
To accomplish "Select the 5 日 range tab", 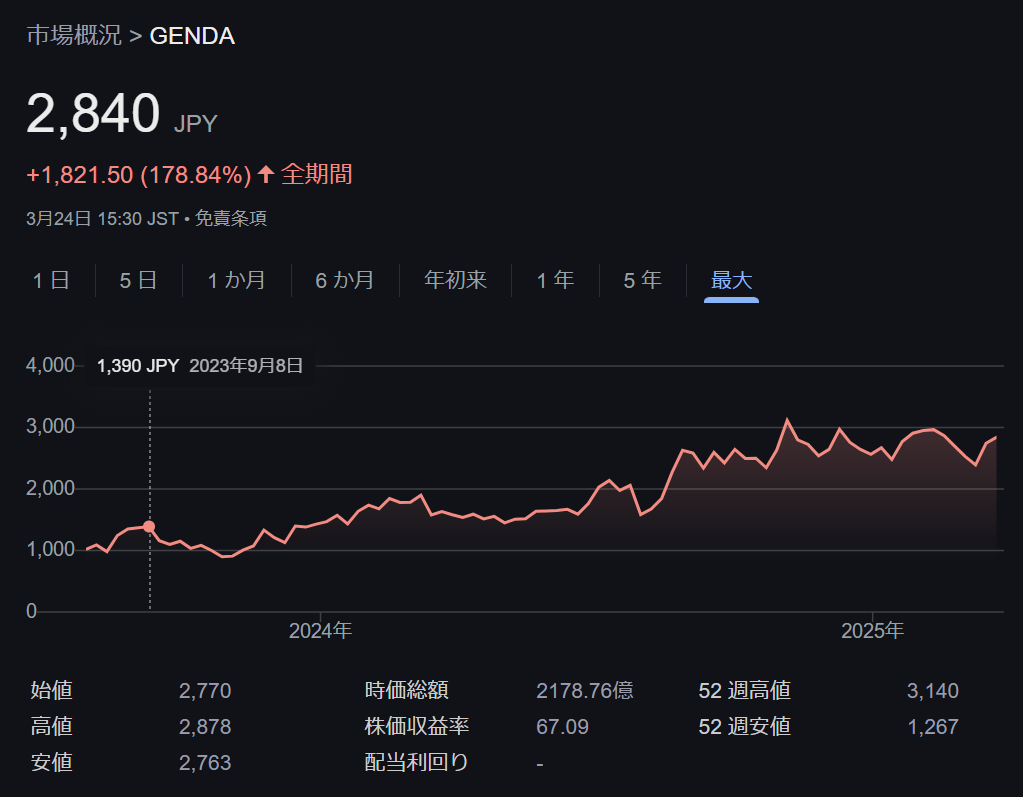I will [138, 280].
